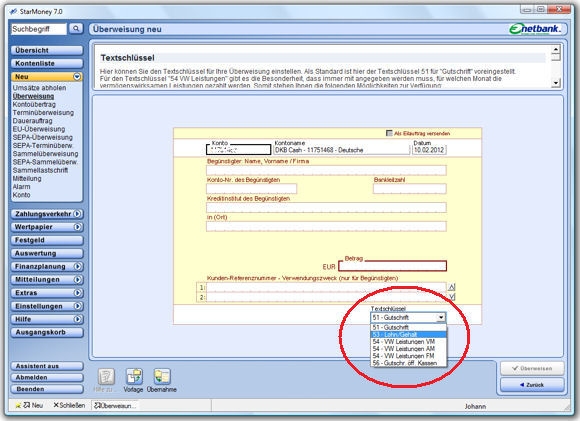The image size is (580, 421).
Task: Open Auswertung in the sidebar
Action: coord(47,253)
